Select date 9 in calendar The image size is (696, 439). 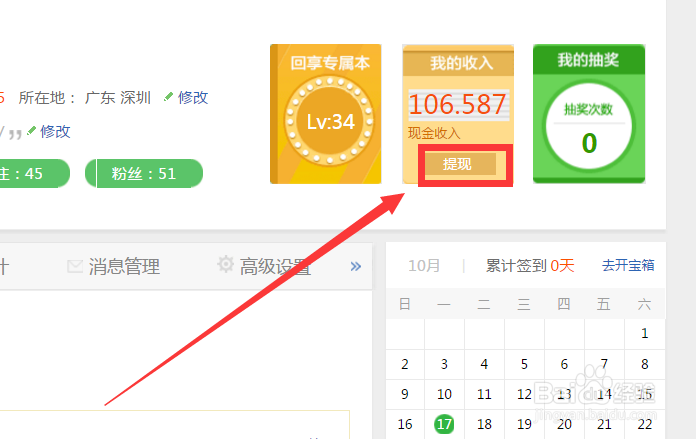pos(404,394)
